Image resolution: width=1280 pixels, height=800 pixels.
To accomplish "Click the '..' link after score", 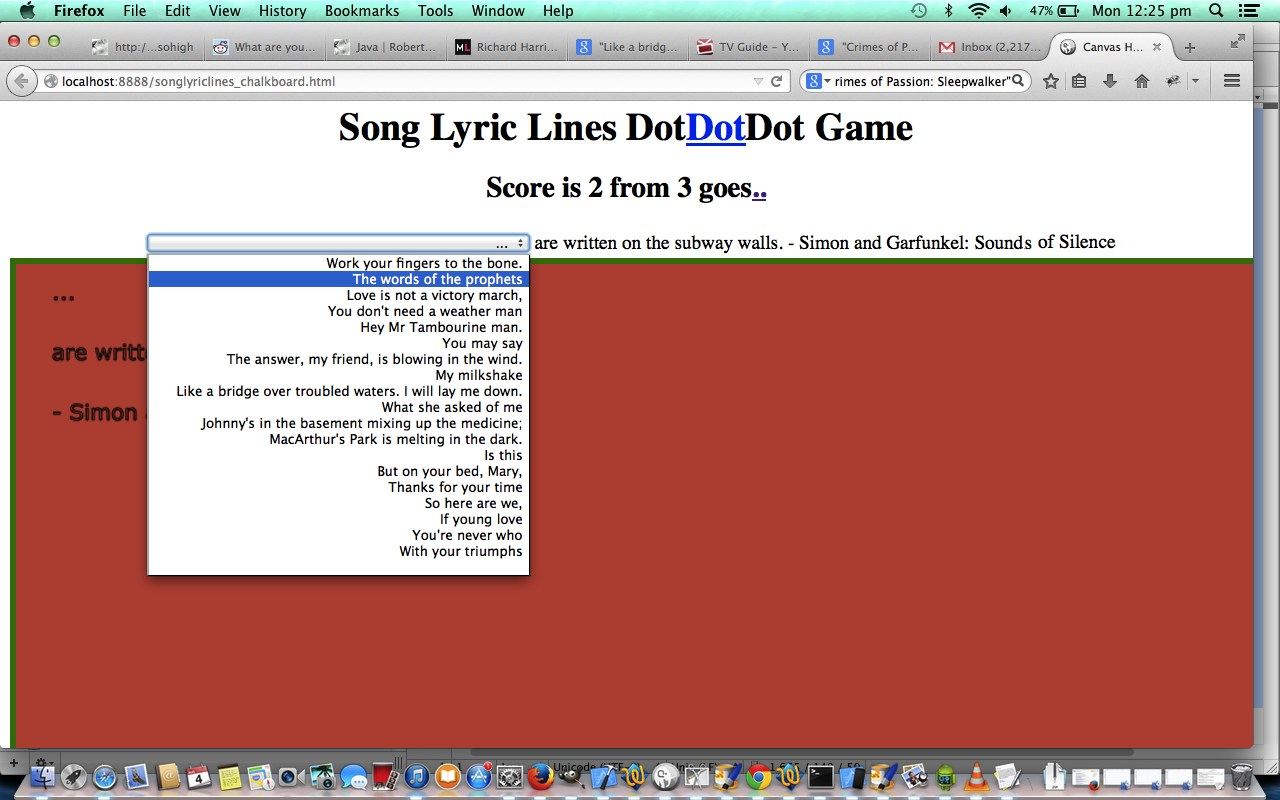I will 759,188.
